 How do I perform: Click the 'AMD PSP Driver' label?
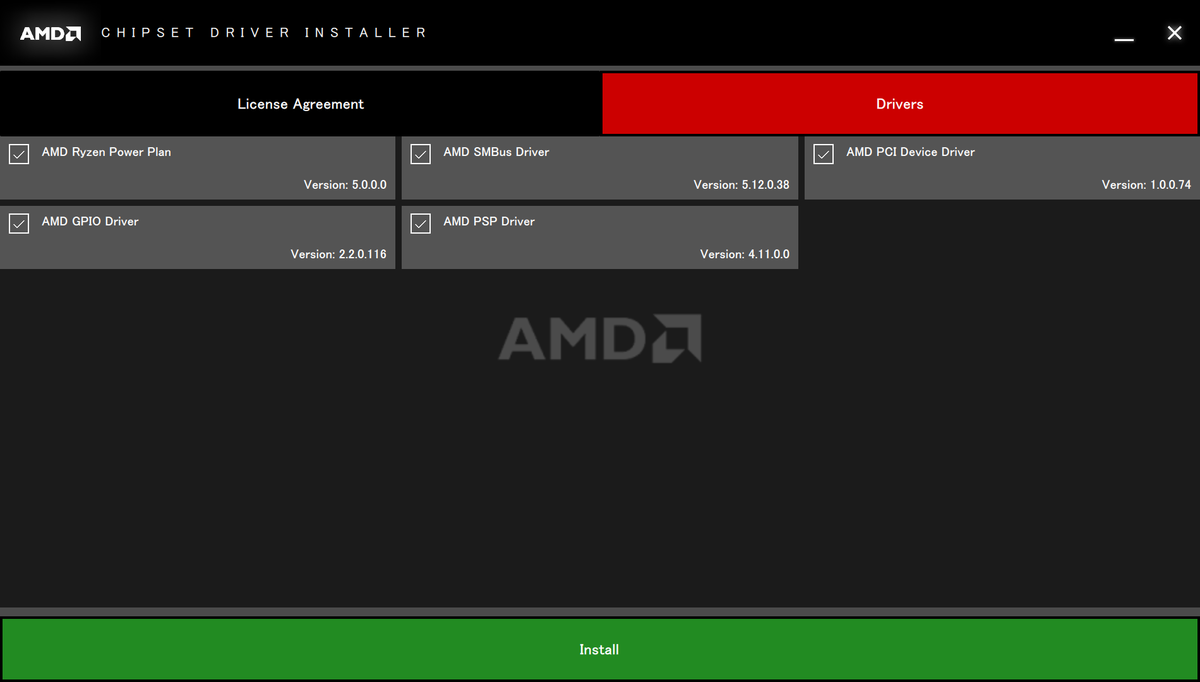tap(489, 221)
